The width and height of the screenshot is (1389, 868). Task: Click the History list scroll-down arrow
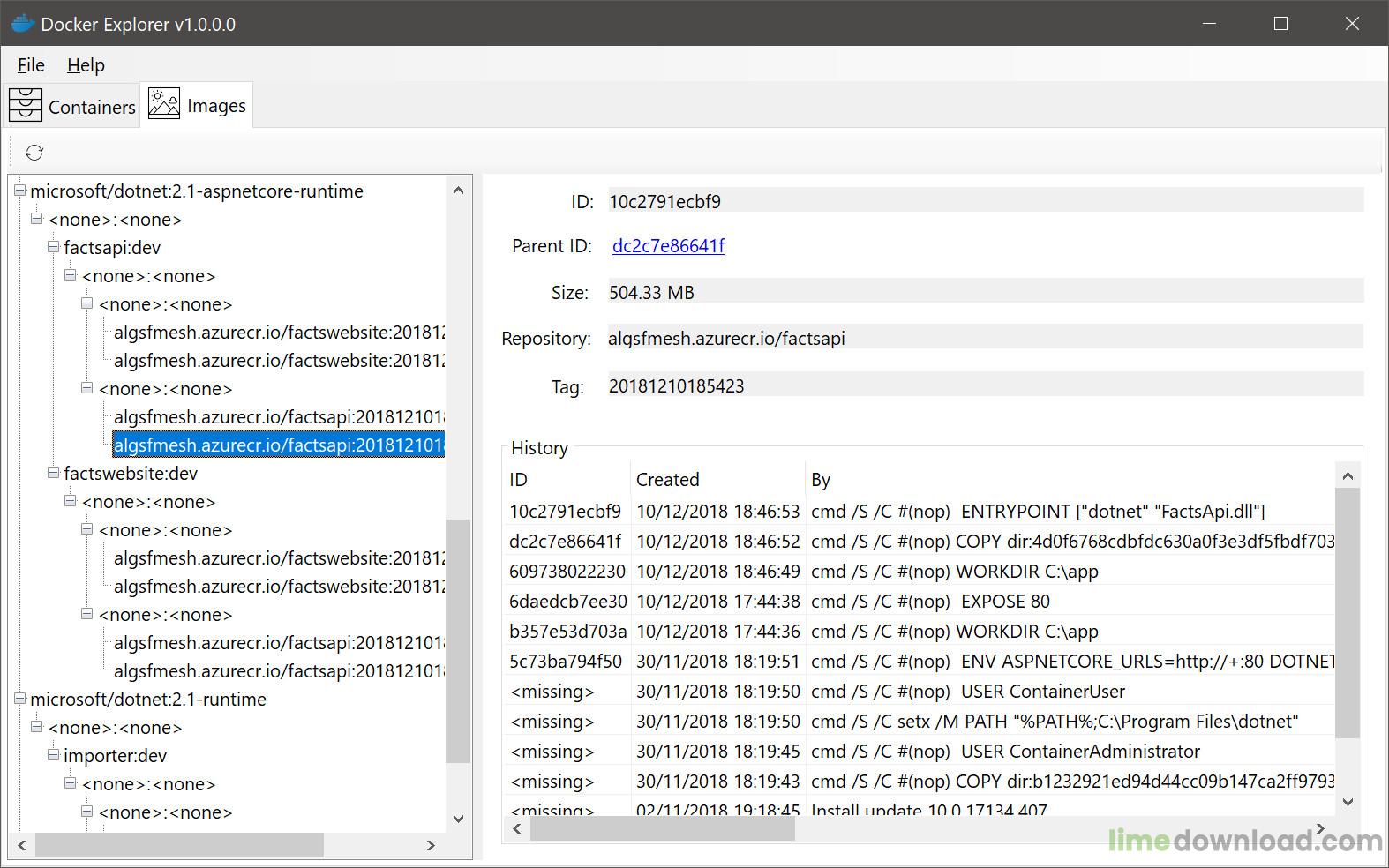coord(1348,802)
